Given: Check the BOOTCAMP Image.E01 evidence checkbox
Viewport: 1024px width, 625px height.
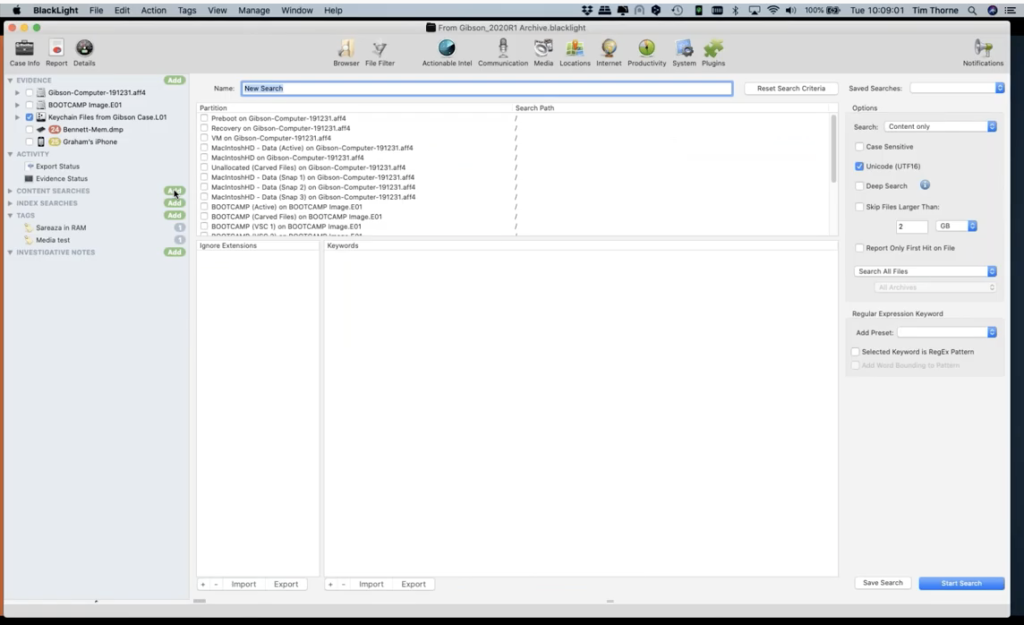Looking at the screenshot, I should (x=29, y=105).
